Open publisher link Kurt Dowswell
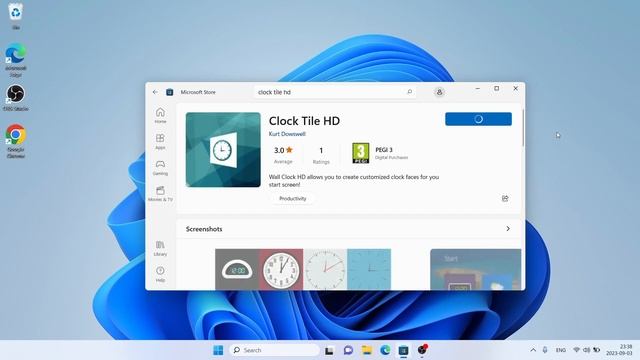This screenshot has width=640, height=360. click(x=287, y=134)
